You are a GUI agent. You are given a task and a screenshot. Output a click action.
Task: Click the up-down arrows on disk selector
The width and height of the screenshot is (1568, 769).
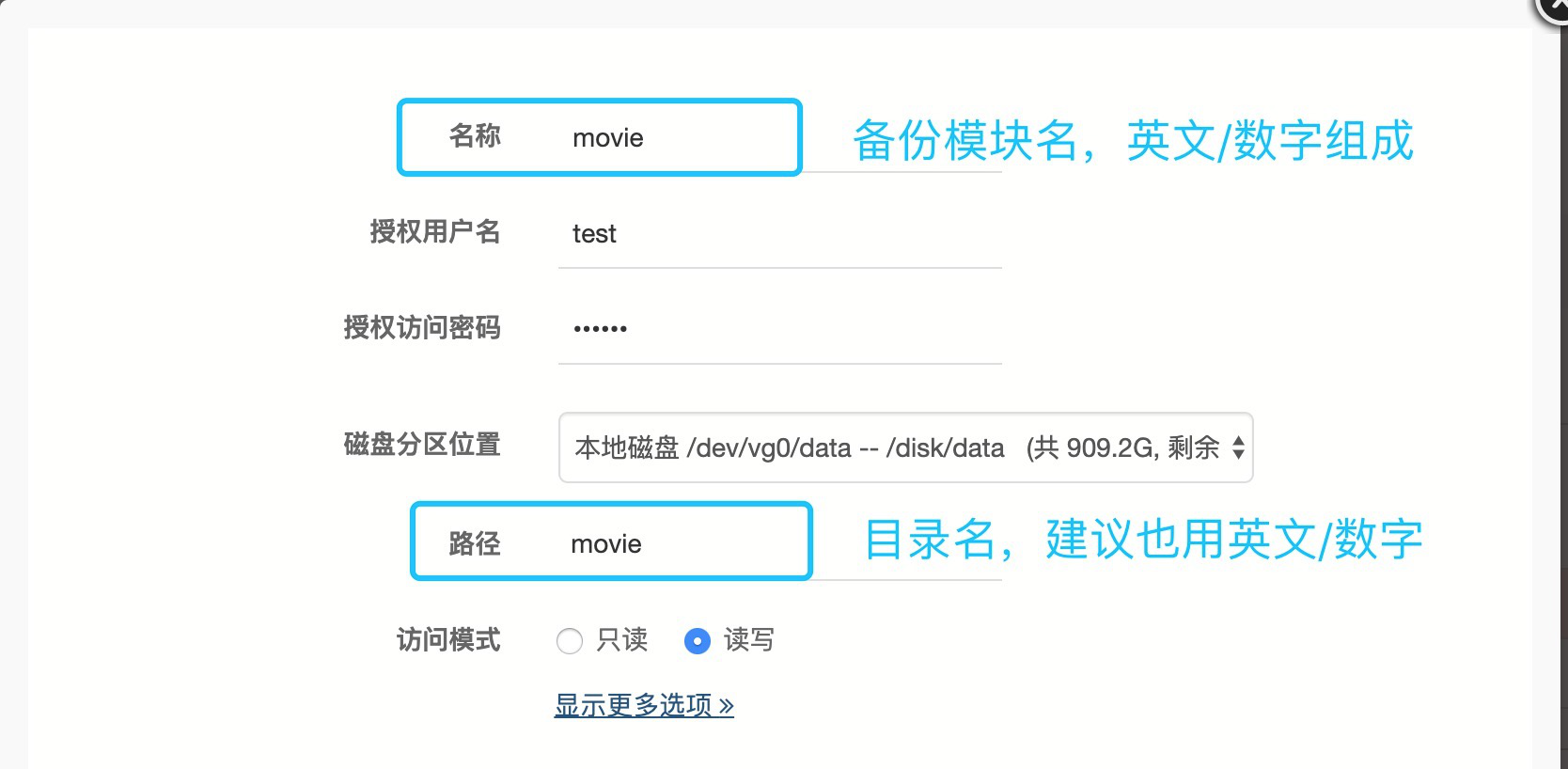pos(1238,447)
